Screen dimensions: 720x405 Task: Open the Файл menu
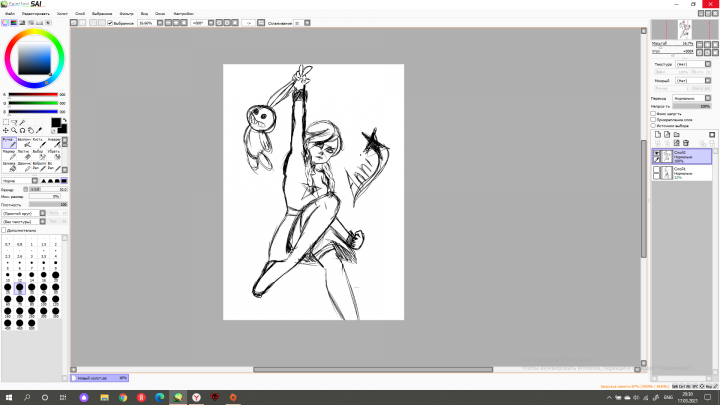click(10, 14)
